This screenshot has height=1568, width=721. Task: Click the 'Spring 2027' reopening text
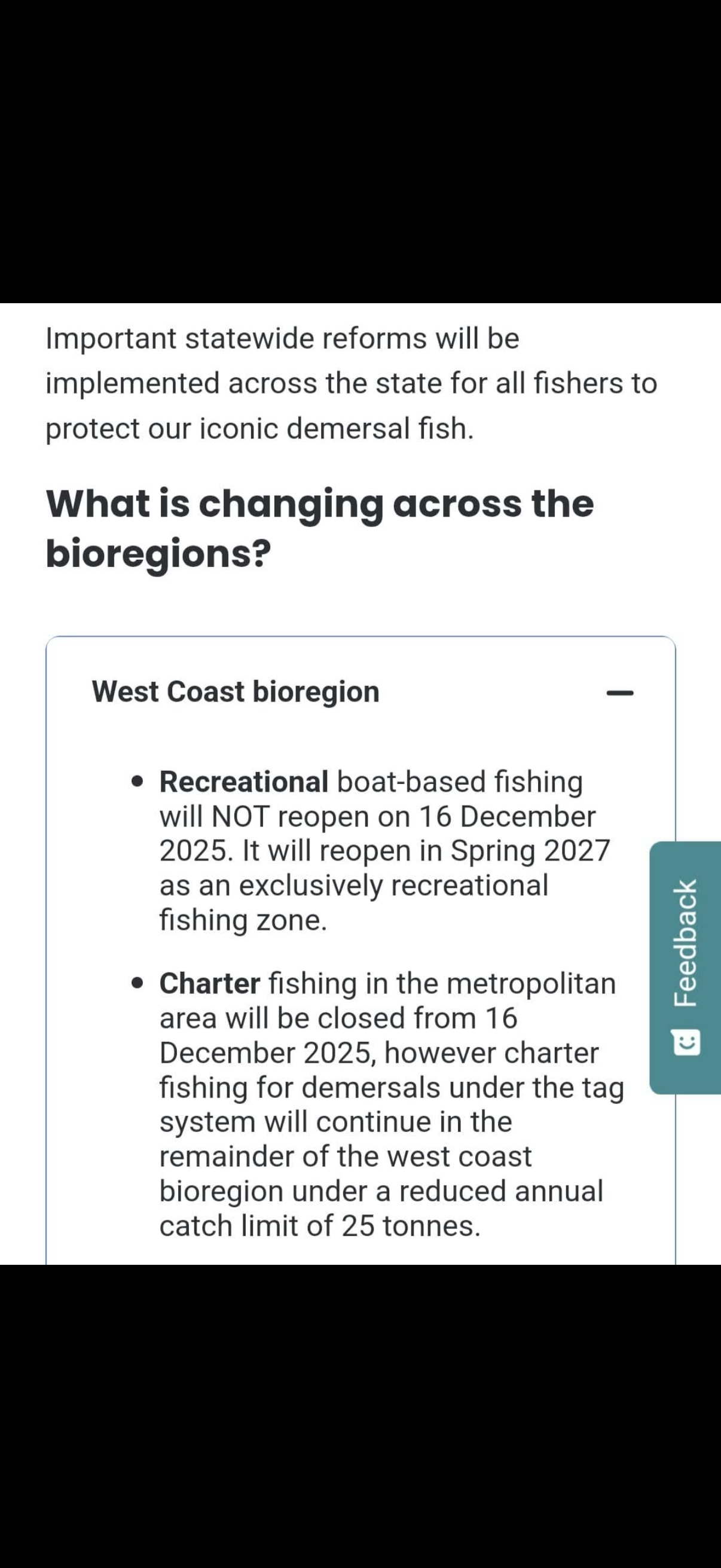click(530, 850)
